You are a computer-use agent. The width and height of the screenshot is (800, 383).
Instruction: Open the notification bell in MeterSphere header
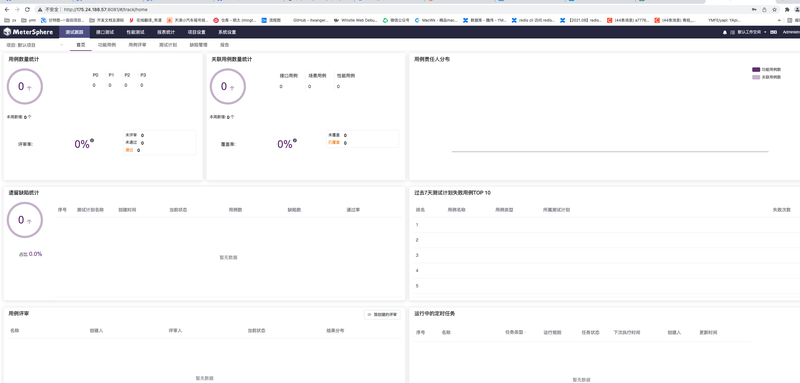725,32
